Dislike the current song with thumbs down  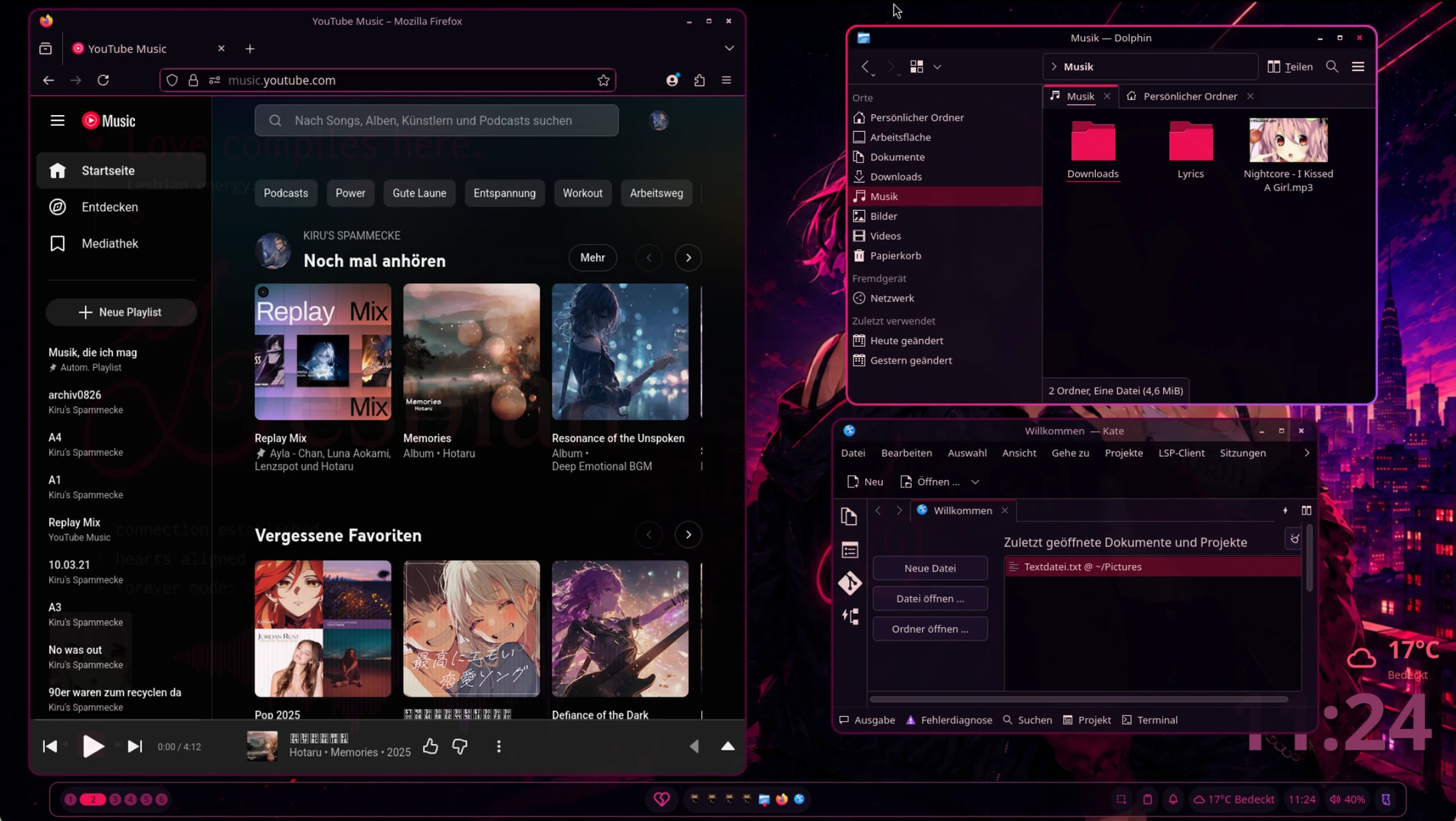point(460,746)
